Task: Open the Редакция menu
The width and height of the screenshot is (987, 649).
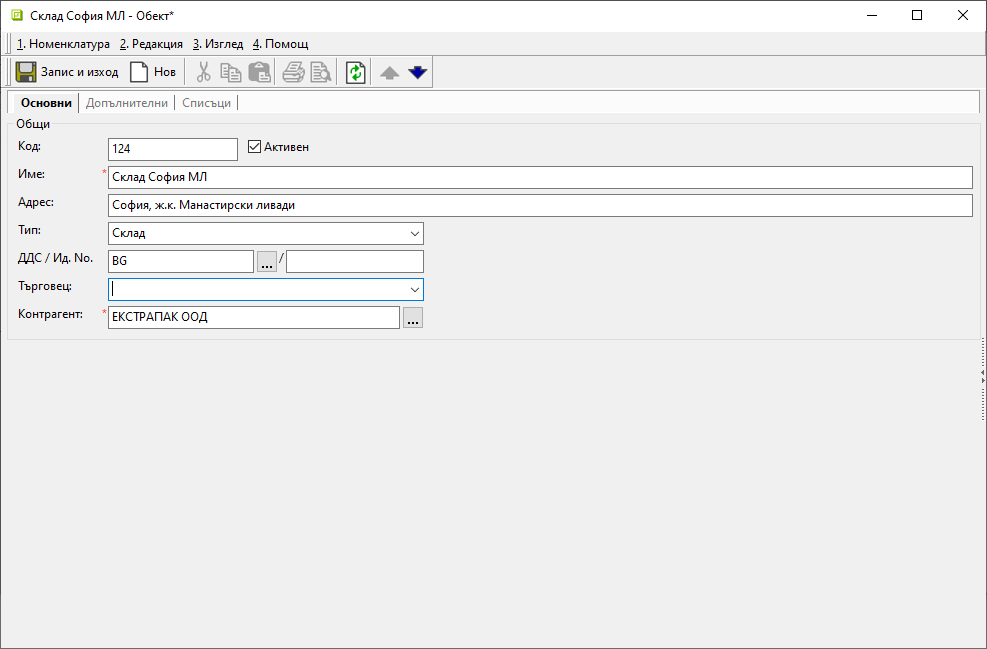Action: [x=151, y=44]
